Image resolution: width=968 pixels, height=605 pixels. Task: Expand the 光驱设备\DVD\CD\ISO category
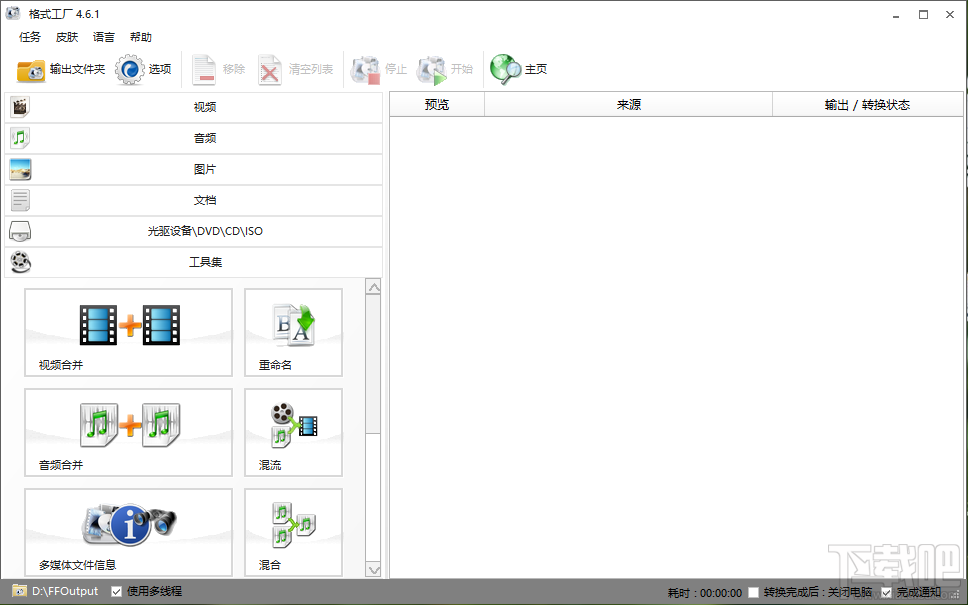click(x=194, y=231)
